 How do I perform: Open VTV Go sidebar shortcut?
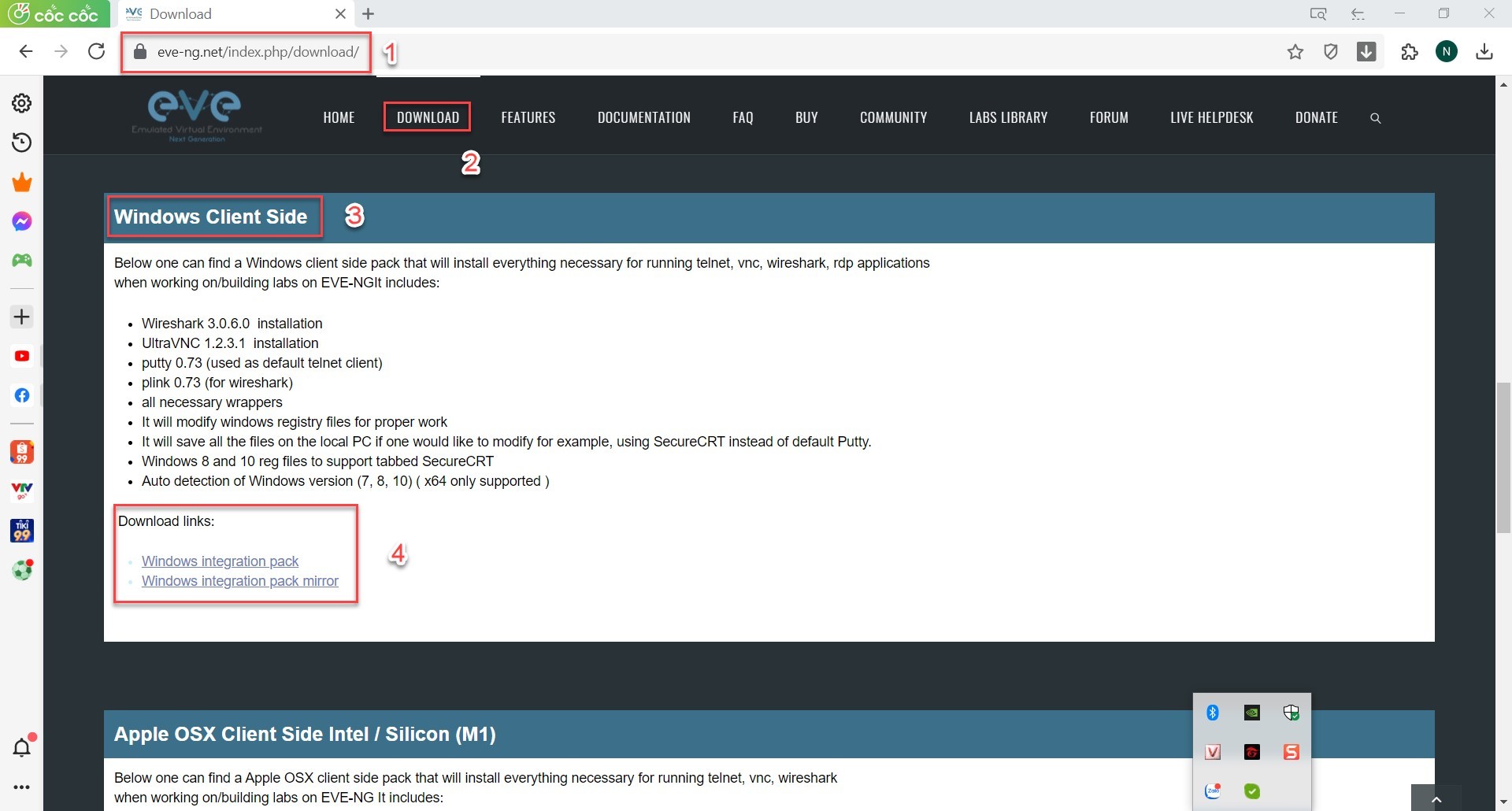[22, 491]
